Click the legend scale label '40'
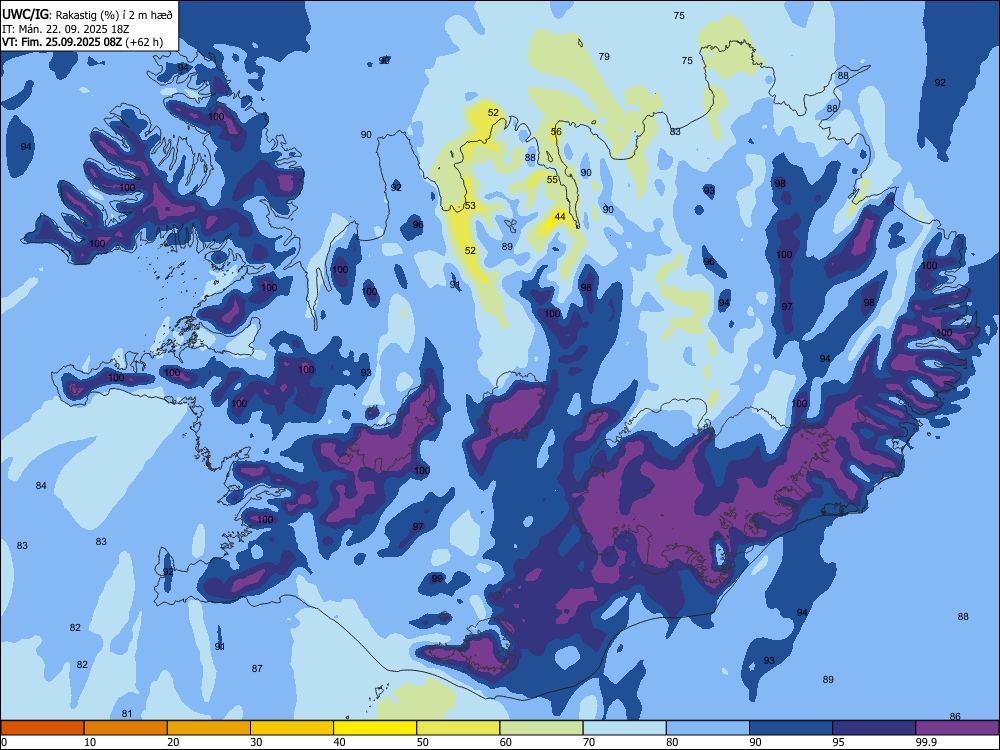 click(339, 742)
